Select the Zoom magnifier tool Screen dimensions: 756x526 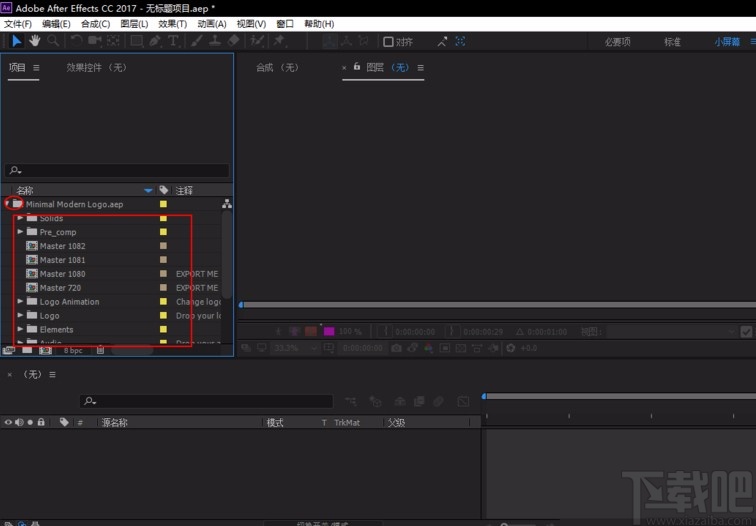(x=53, y=41)
